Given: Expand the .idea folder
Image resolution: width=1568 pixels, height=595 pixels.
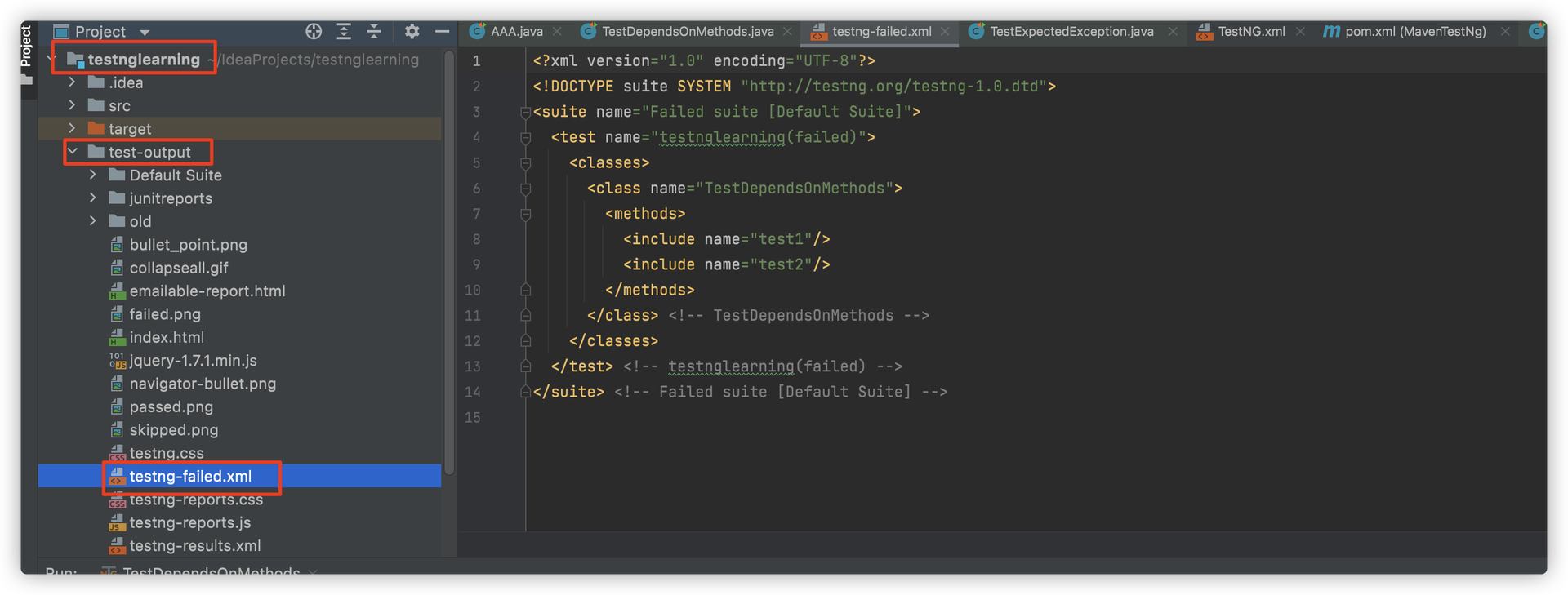Looking at the screenshot, I should point(72,82).
